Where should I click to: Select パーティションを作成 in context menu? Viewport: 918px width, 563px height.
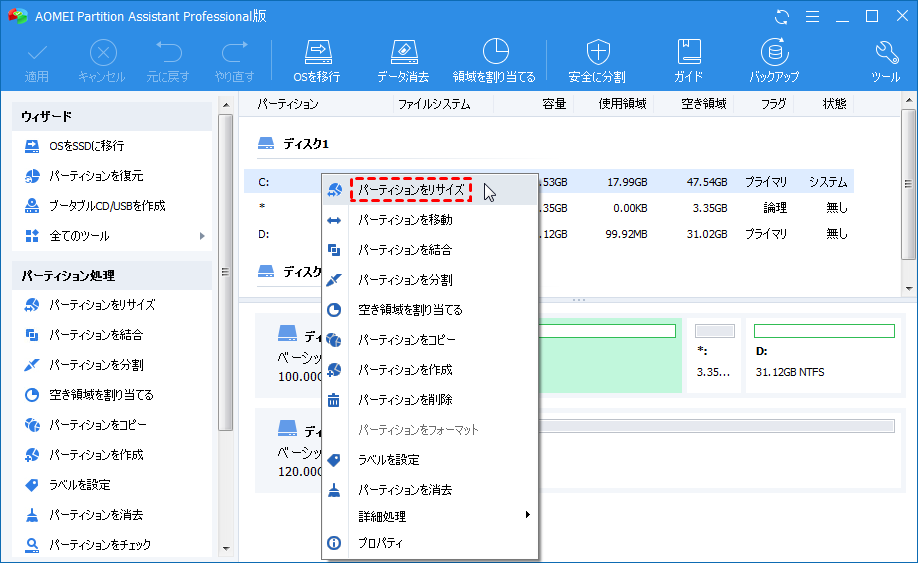tap(430, 370)
